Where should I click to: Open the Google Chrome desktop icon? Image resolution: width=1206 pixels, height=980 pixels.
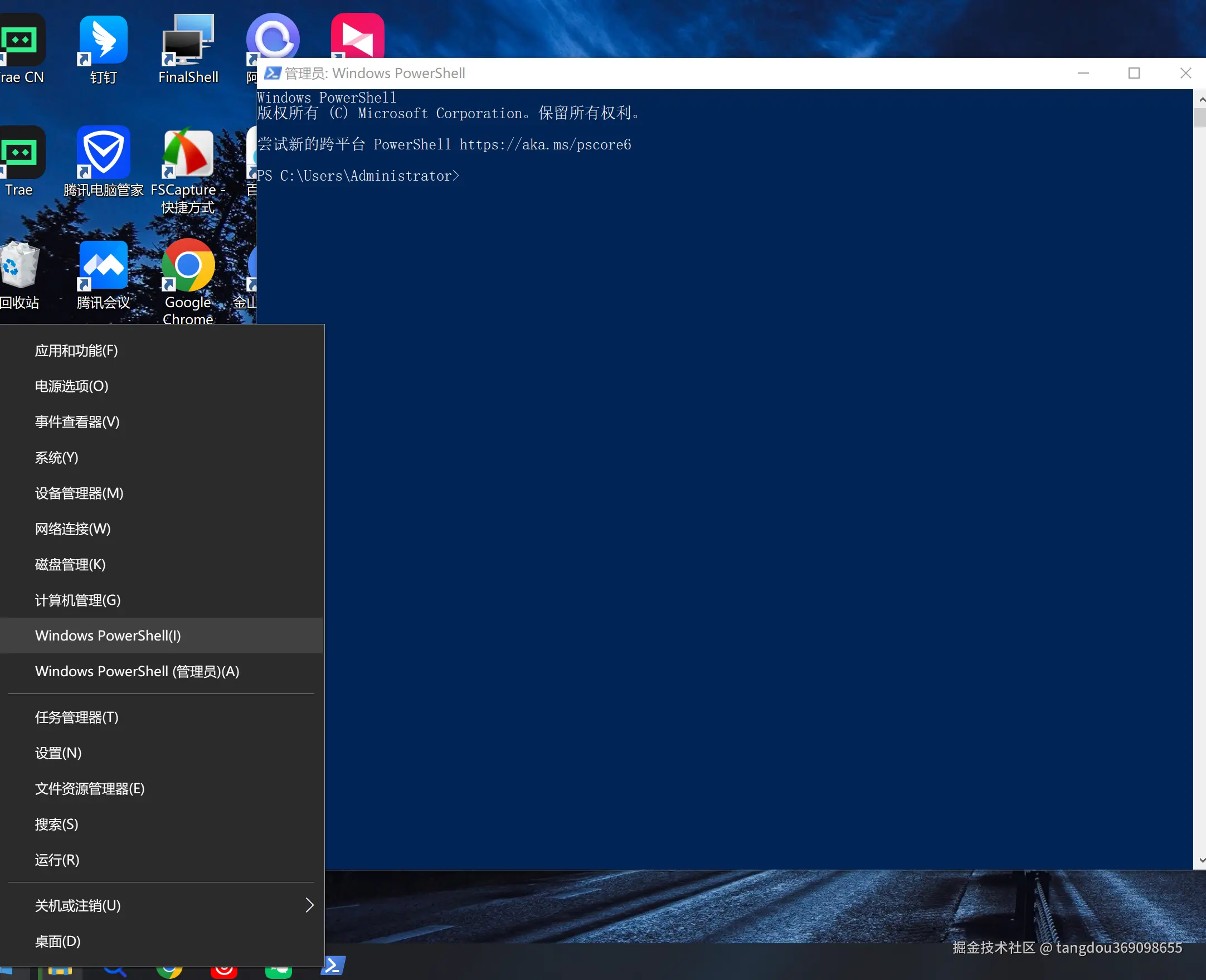pos(188,265)
